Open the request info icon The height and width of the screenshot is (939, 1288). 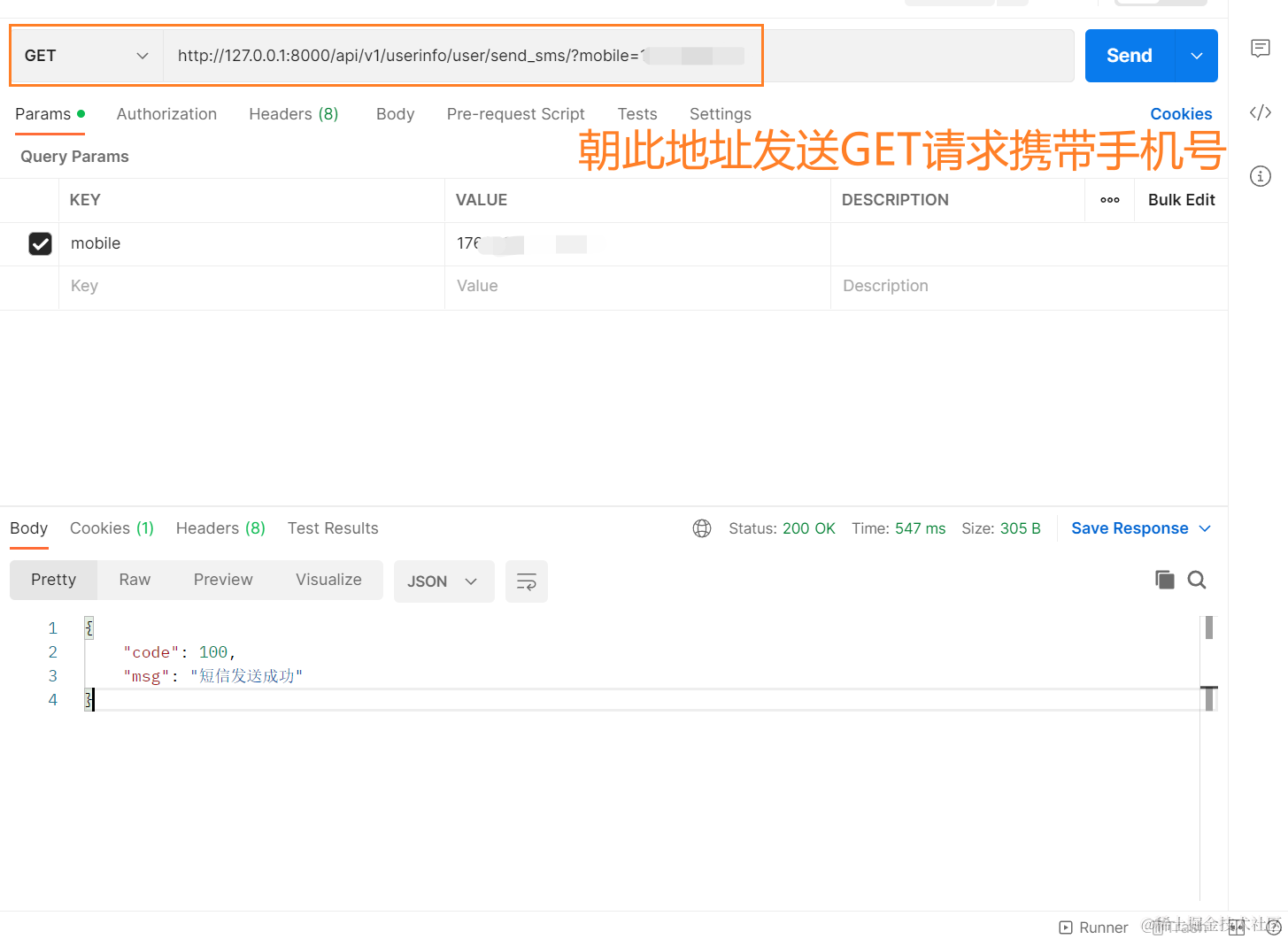(1261, 176)
